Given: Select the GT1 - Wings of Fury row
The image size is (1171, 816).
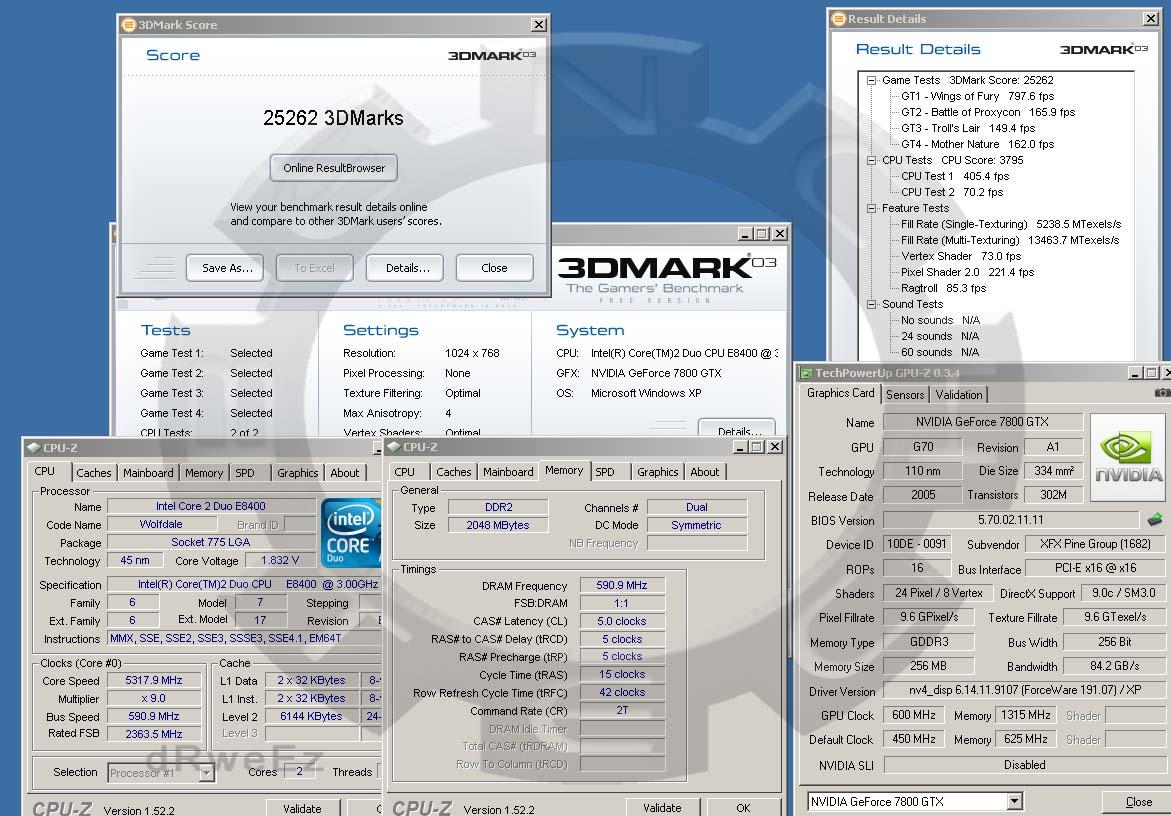Looking at the screenshot, I should 978,96.
